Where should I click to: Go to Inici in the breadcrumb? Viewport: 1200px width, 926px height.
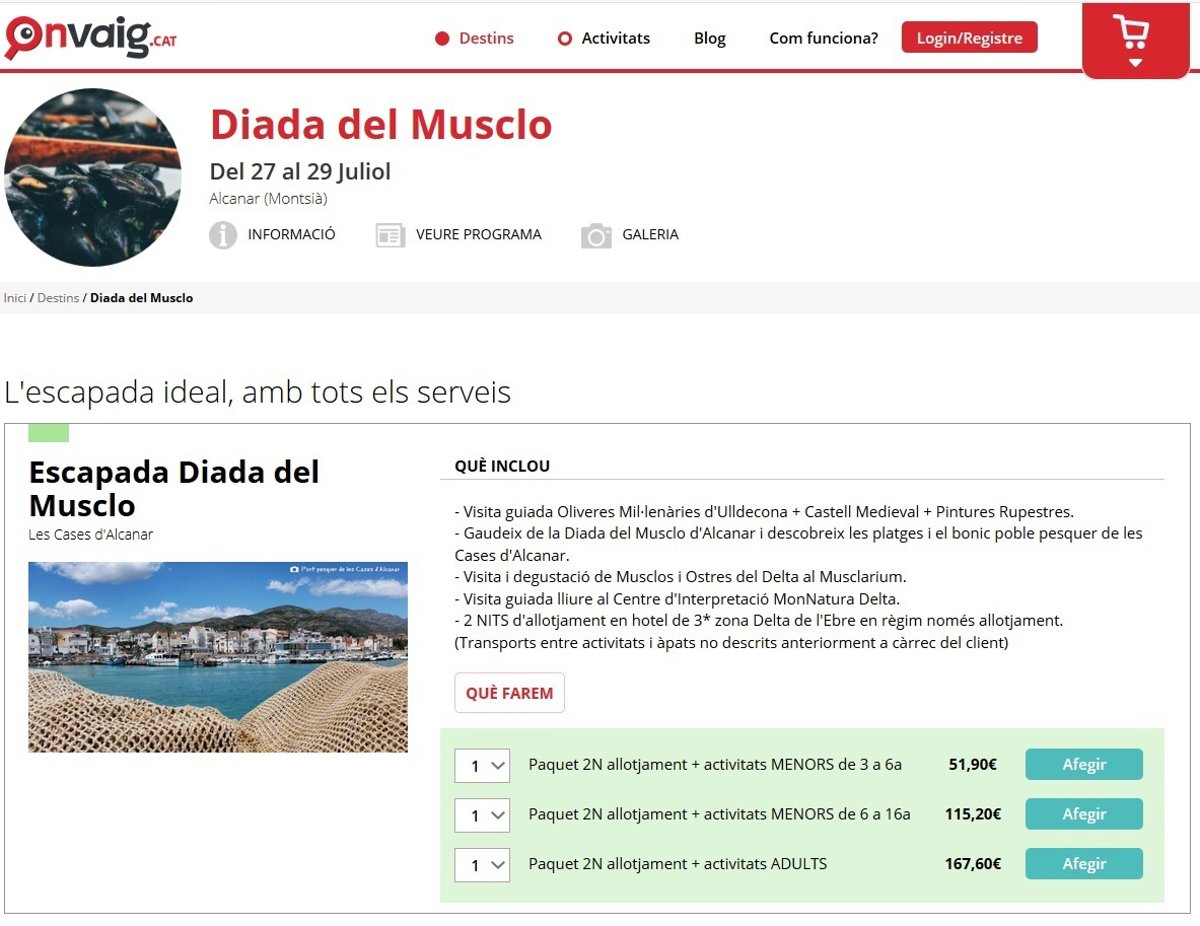[x=15, y=298]
